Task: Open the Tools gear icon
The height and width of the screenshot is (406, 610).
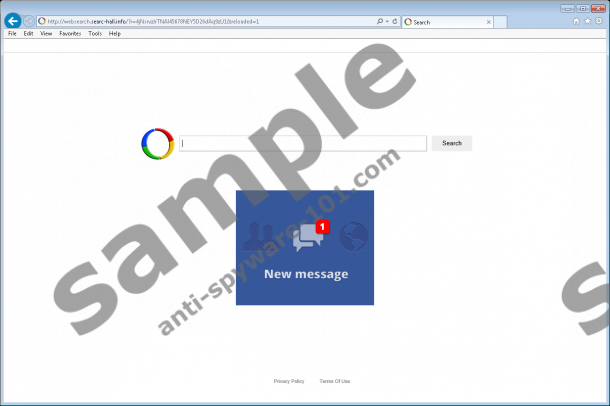Action: point(598,21)
